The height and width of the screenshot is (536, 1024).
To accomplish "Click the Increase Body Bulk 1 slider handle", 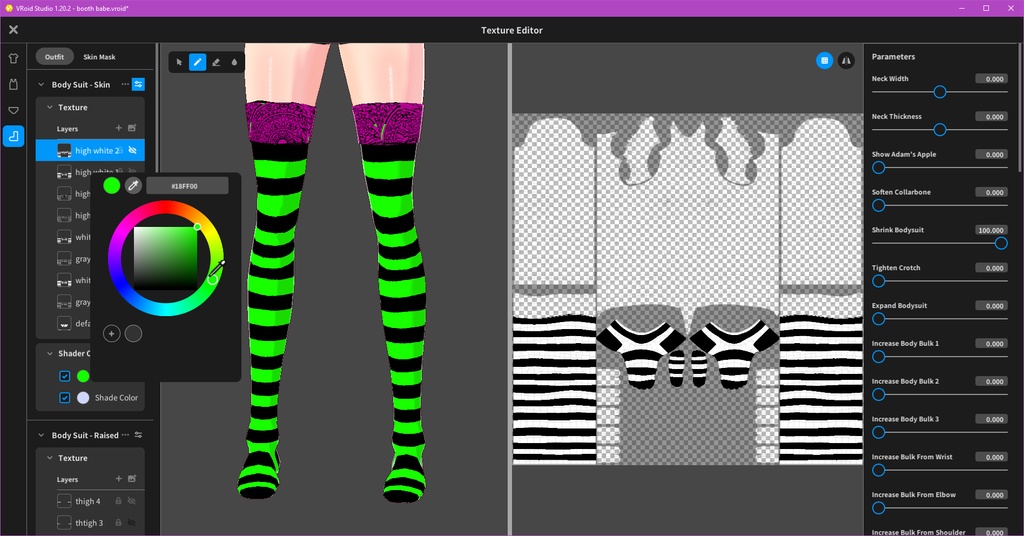I will (x=879, y=357).
